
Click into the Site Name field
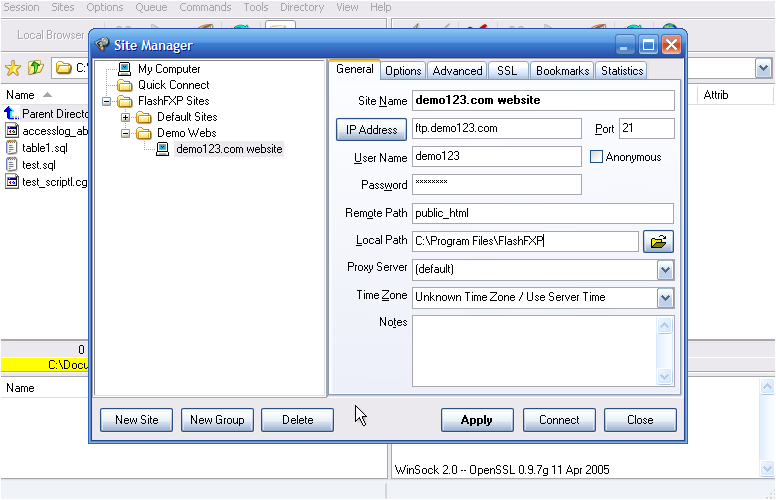tap(543, 100)
